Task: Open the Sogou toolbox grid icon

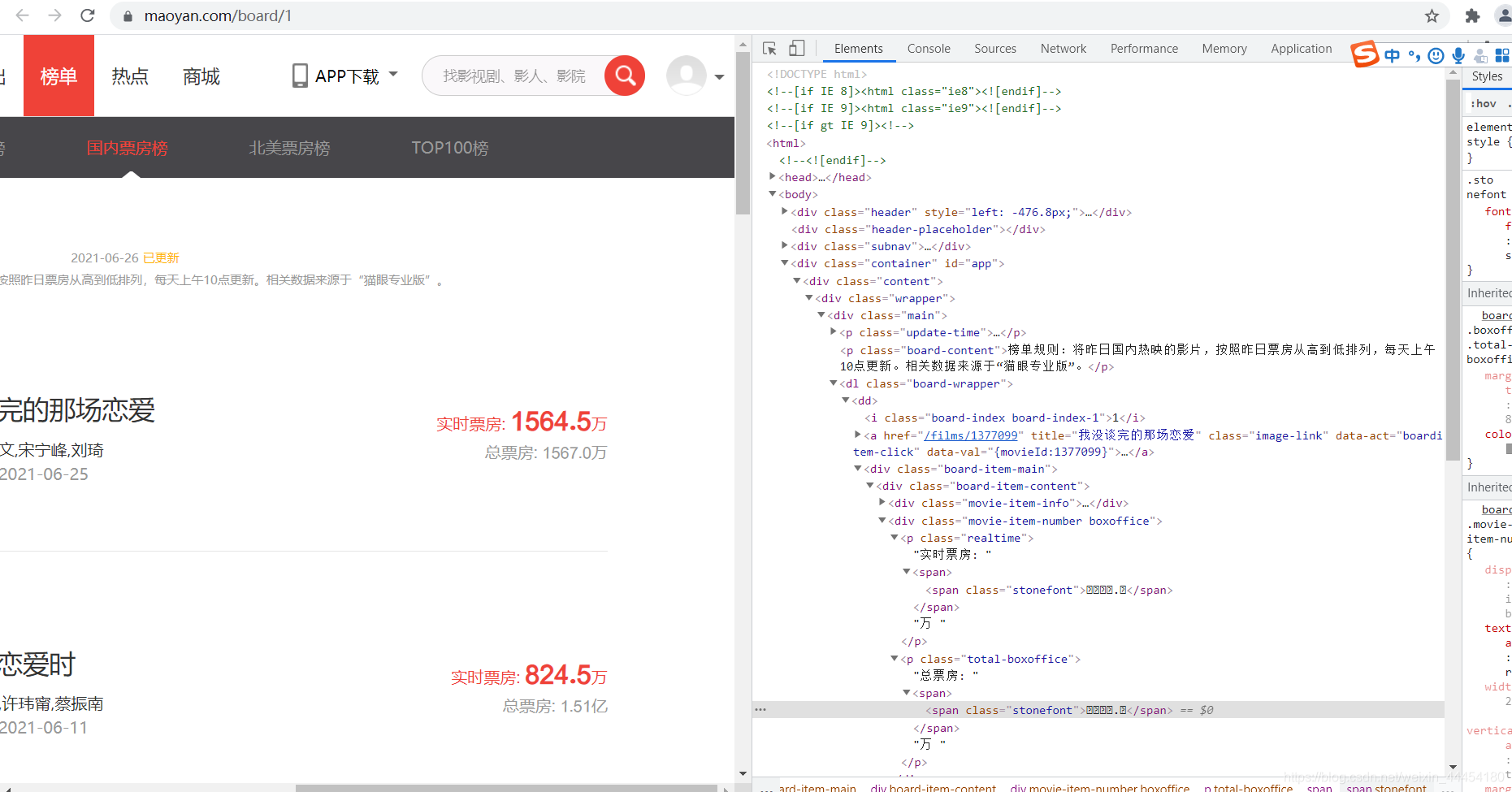Action: 1502,55
